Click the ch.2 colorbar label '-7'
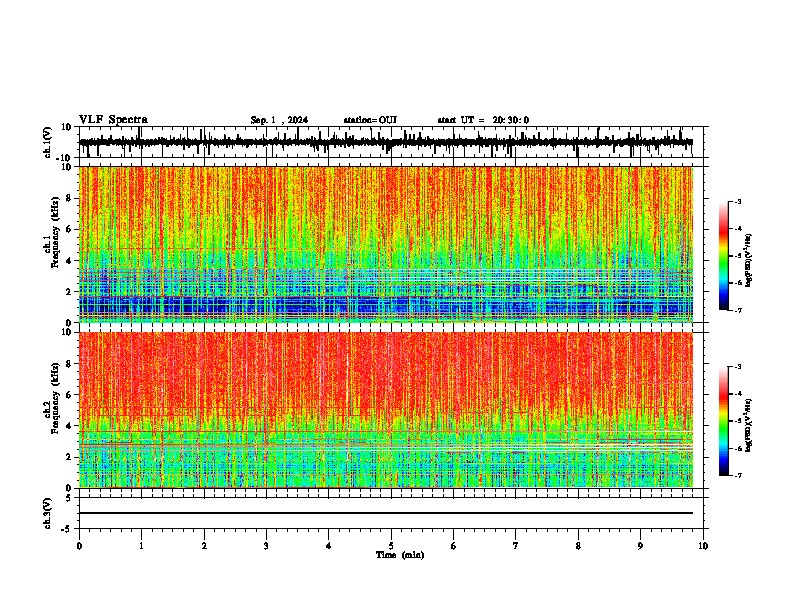 [x=737, y=475]
